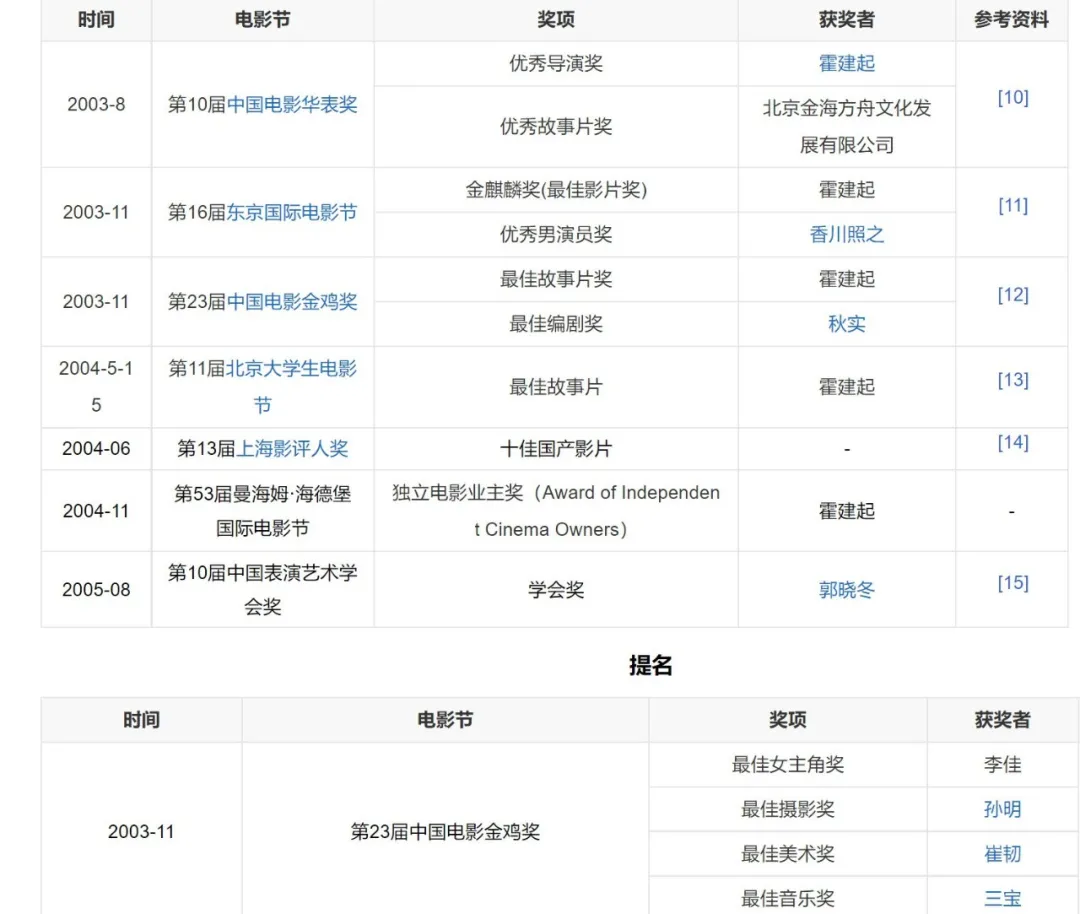Open reference [13]
This screenshot has width=1080, height=914.
[x=1012, y=380]
